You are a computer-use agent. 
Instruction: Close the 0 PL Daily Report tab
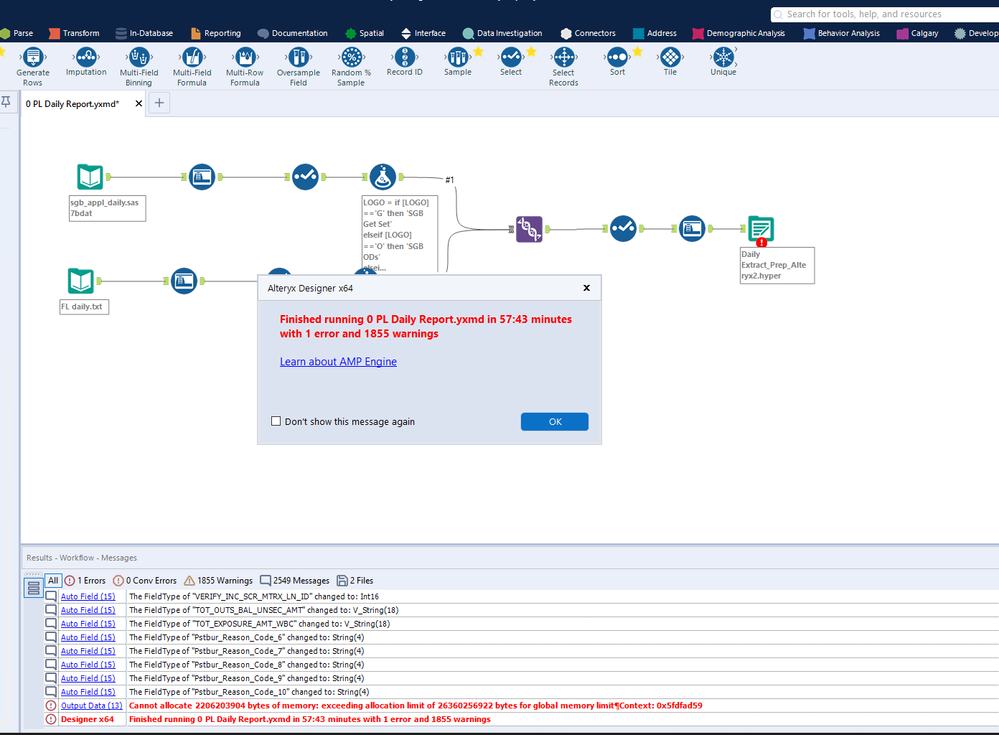[138, 103]
